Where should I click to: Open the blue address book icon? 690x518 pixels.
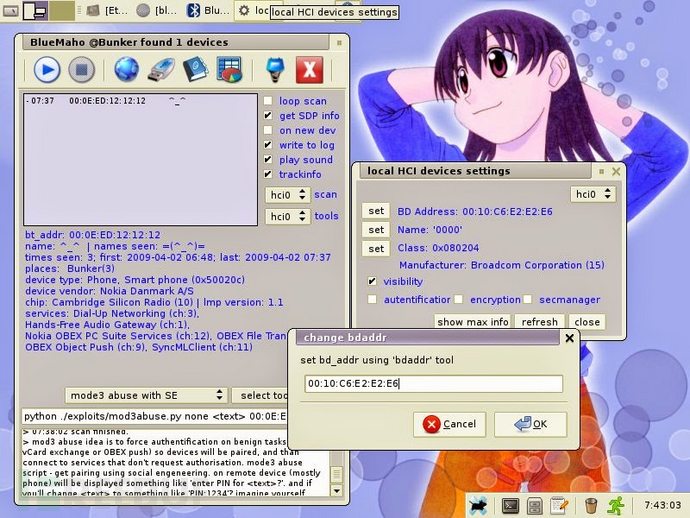click(195, 70)
